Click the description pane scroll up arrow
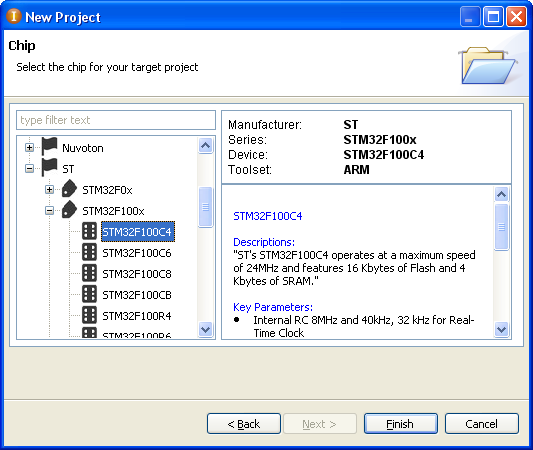 (x=502, y=195)
